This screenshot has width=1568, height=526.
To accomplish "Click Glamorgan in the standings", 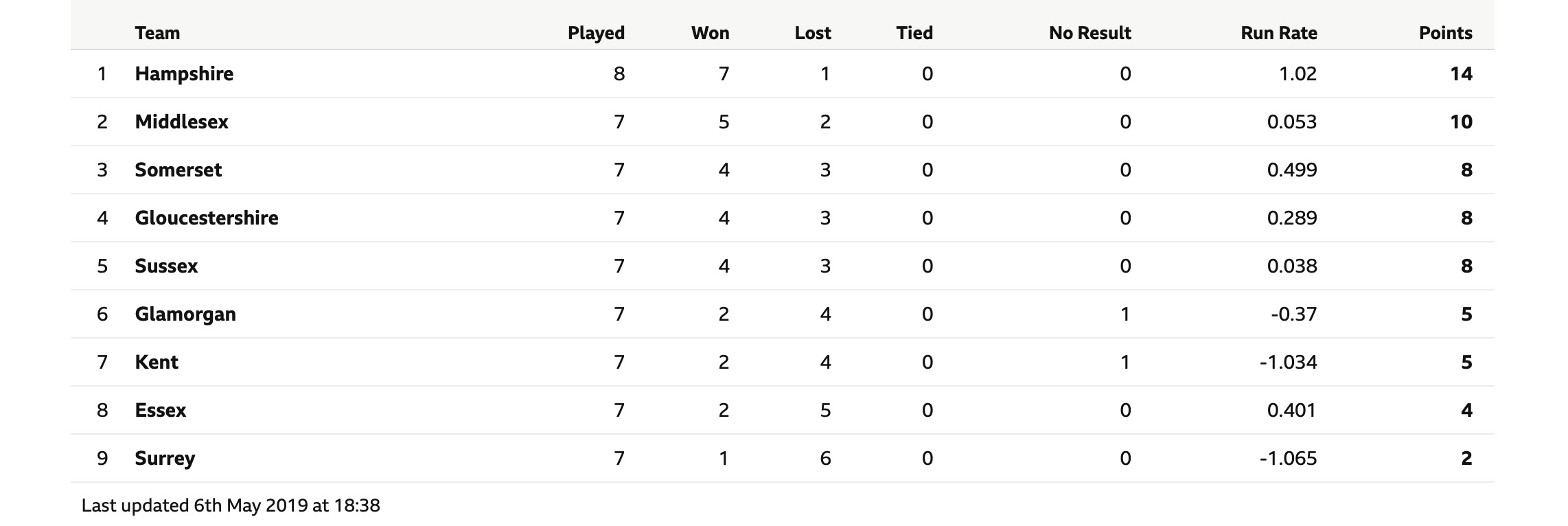I will tap(185, 315).
